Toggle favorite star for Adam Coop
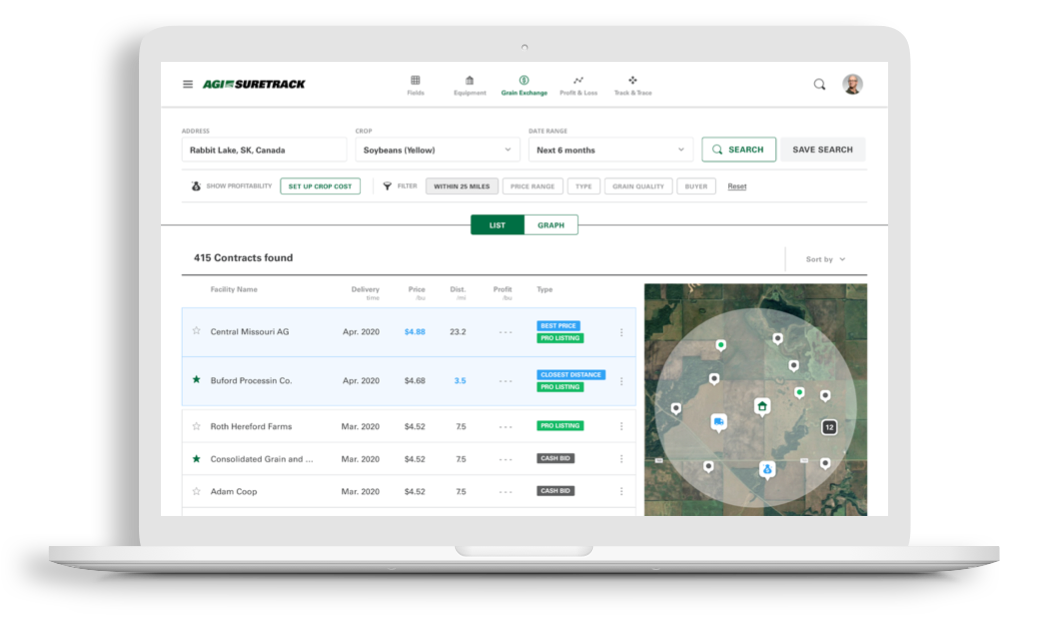The height and width of the screenshot is (628, 1056). (x=196, y=491)
